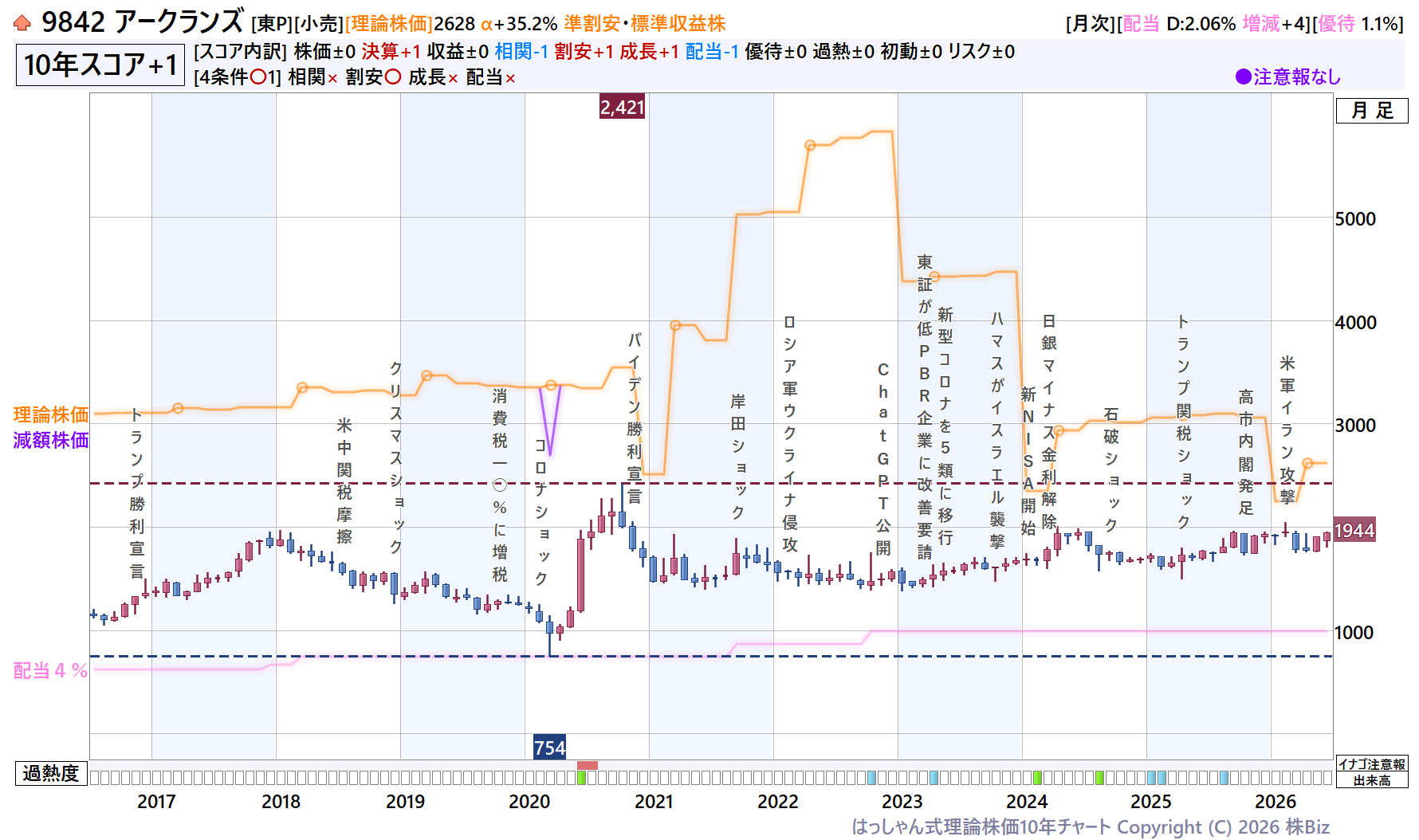The width and height of the screenshot is (1419, 840).
Task: Click the 754 low price label
Action: click(x=549, y=748)
